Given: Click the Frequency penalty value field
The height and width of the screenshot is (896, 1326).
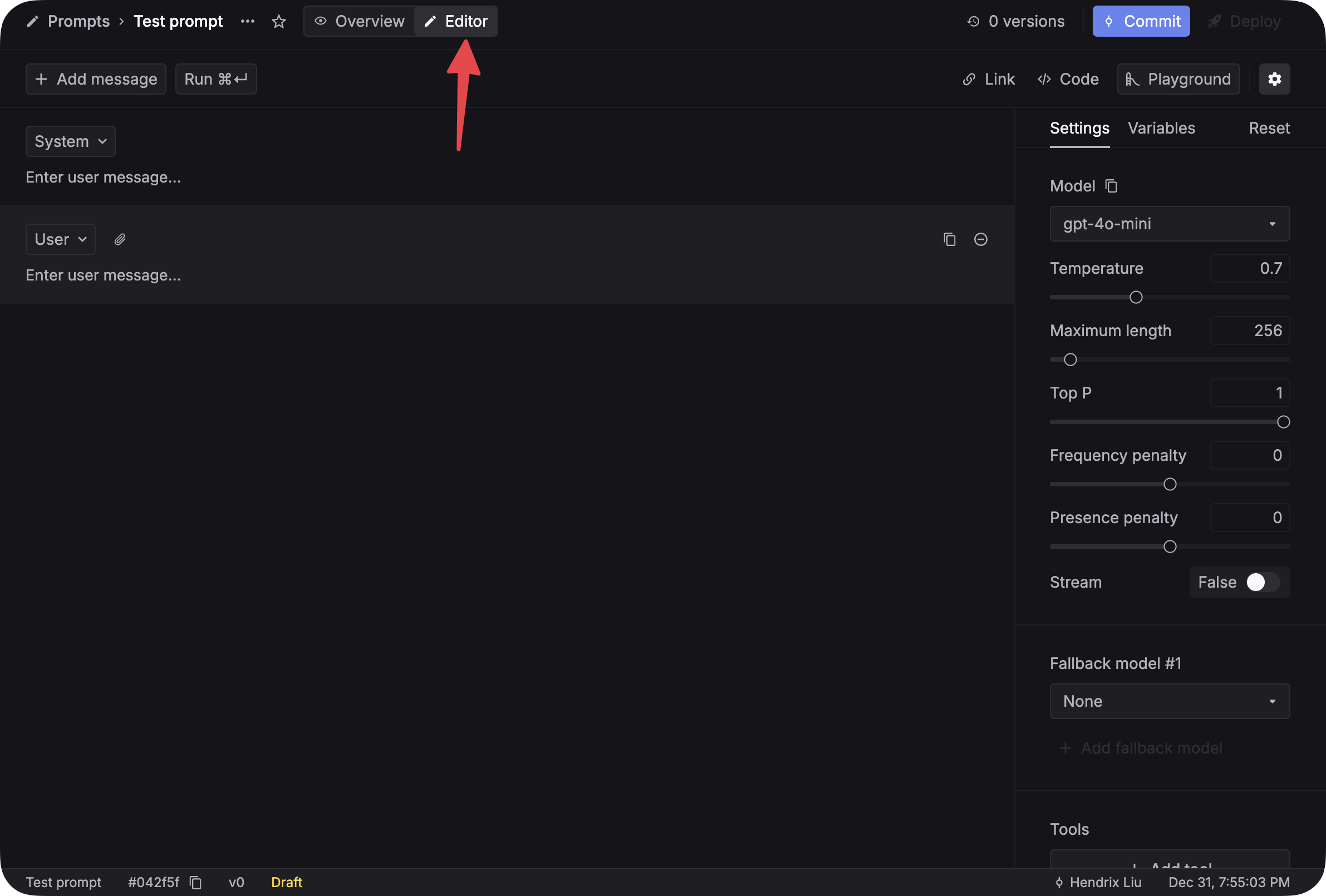Looking at the screenshot, I should (x=1250, y=455).
